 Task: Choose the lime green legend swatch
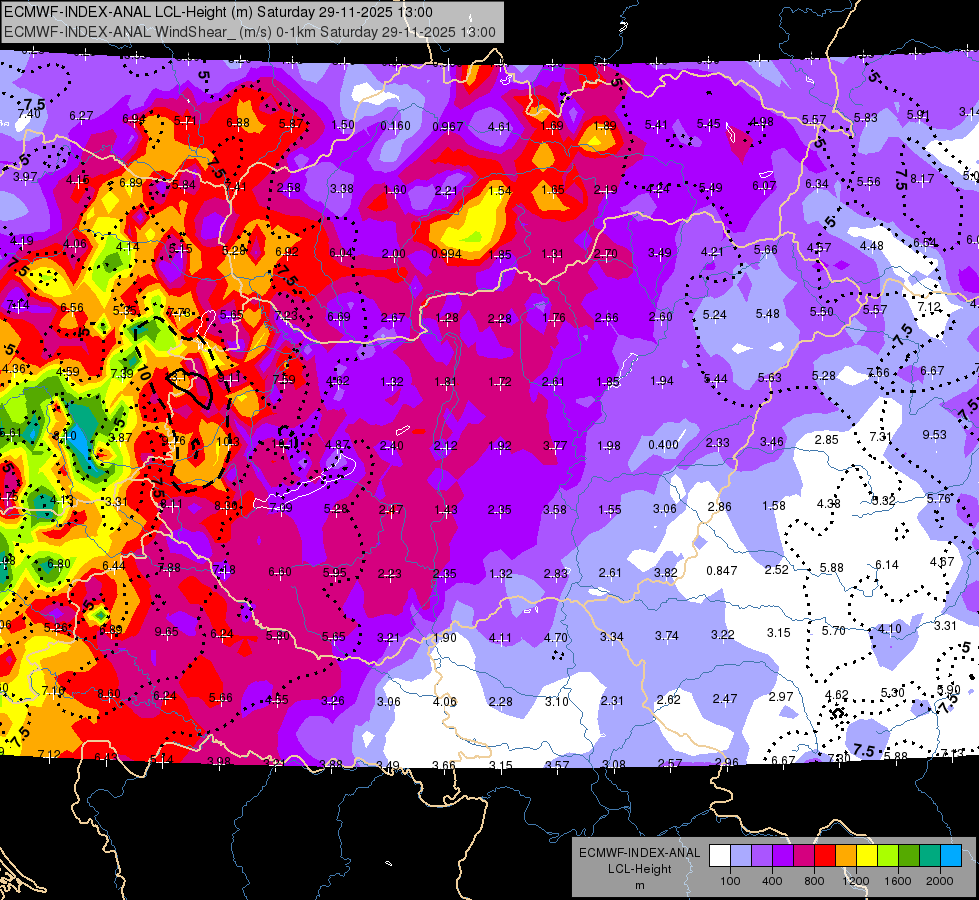point(888,856)
